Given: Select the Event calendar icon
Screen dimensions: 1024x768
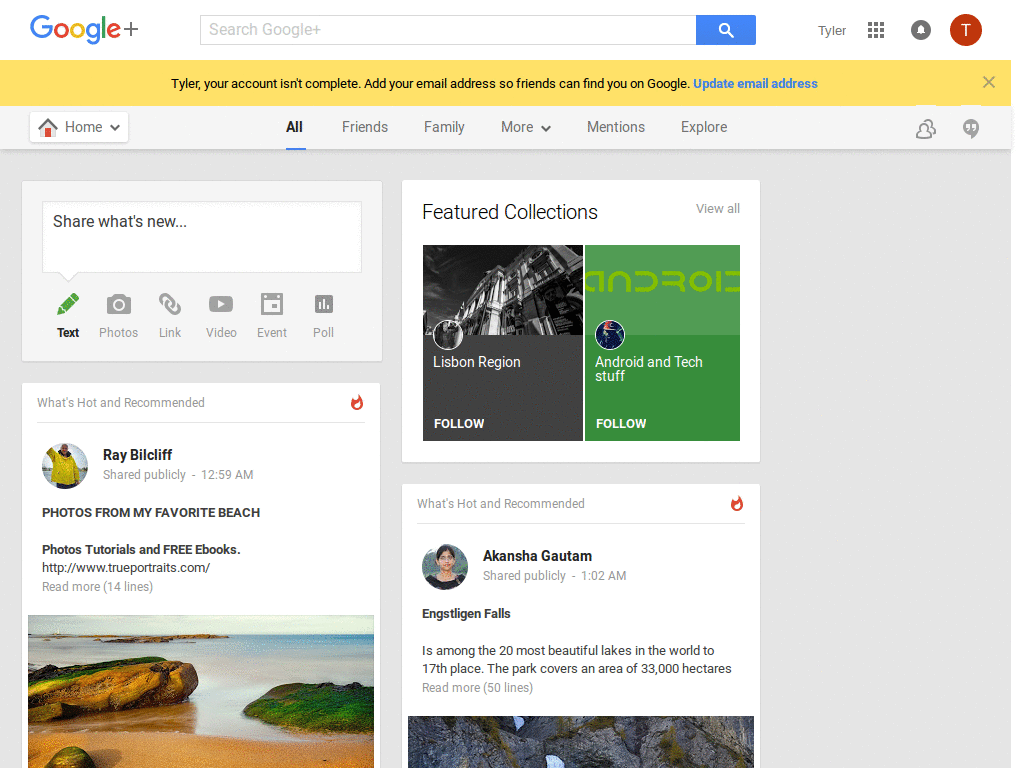Looking at the screenshot, I should [x=272, y=304].
